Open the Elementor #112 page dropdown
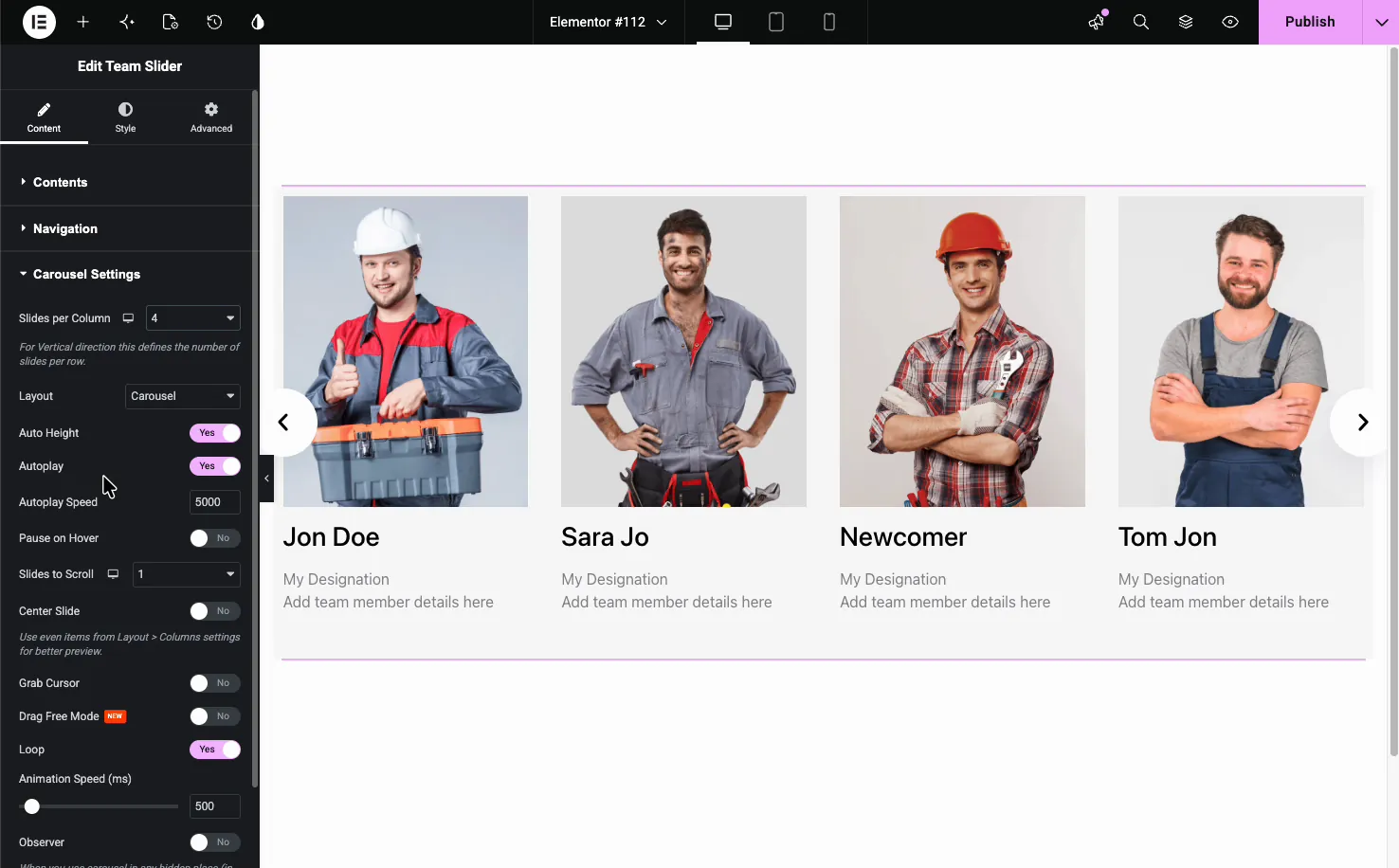Image resolution: width=1399 pixels, height=868 pixels. (x=608, y=22)
